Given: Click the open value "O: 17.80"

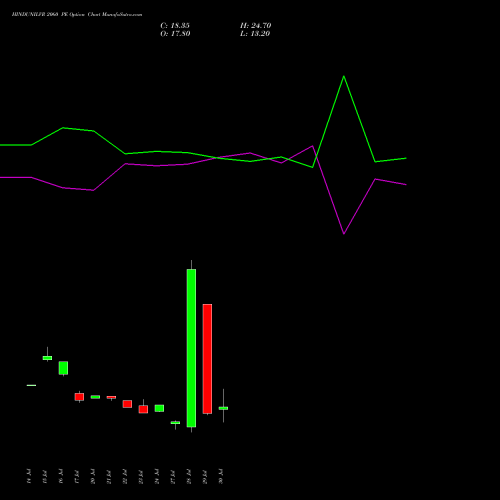Looking at the screenshot, I should click(x=175, y=34).
